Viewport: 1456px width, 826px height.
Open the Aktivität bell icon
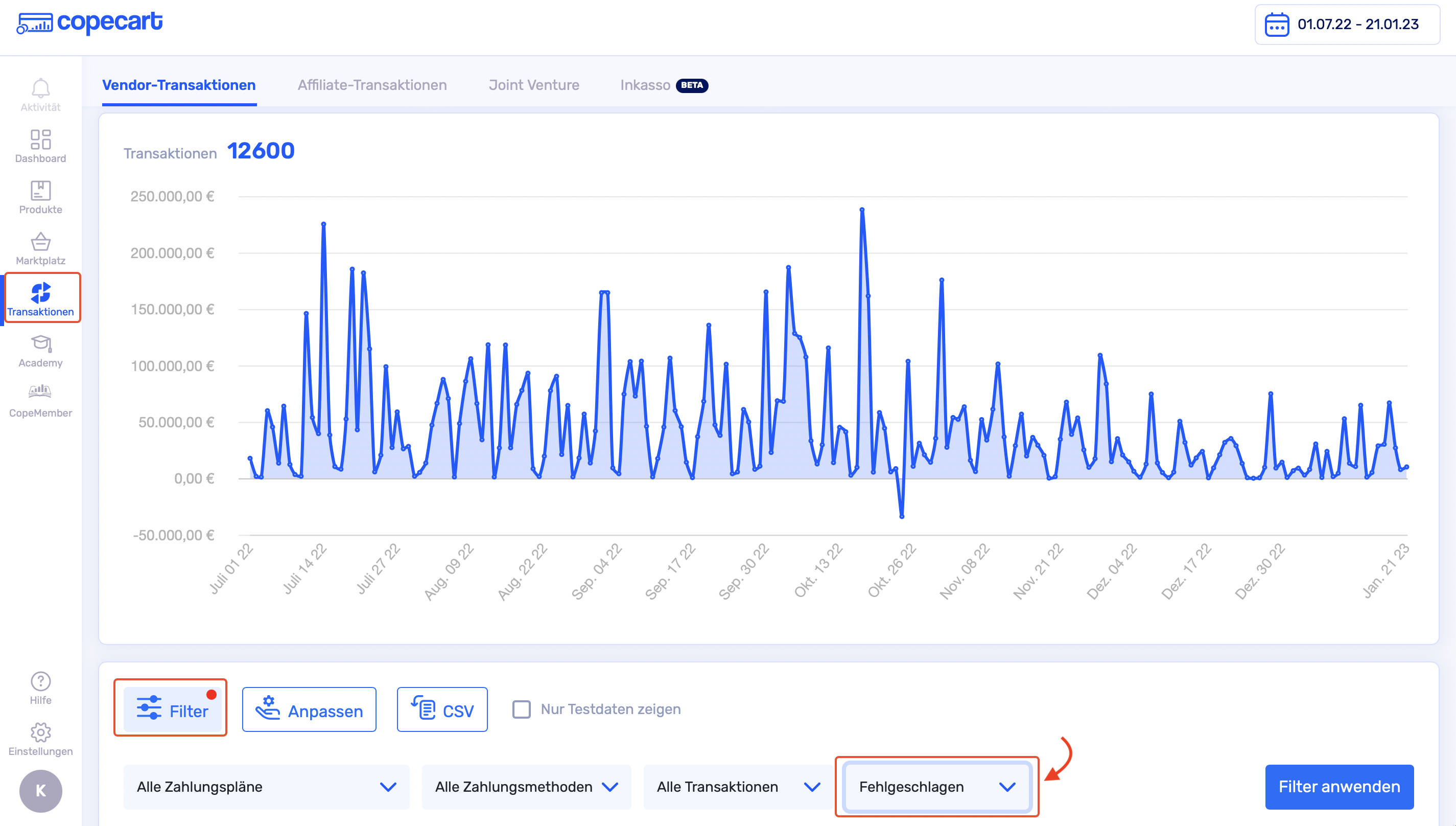(40, 88)
